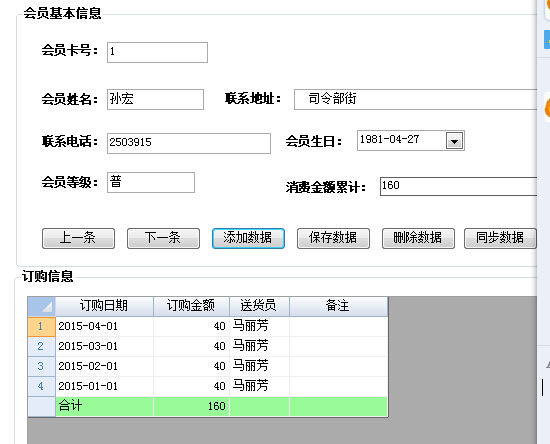The width and height of the screenshot is (550, 444).
Task: Click the 添加数据 add data button
Action: pyautogui.click(x=248, y=238)
